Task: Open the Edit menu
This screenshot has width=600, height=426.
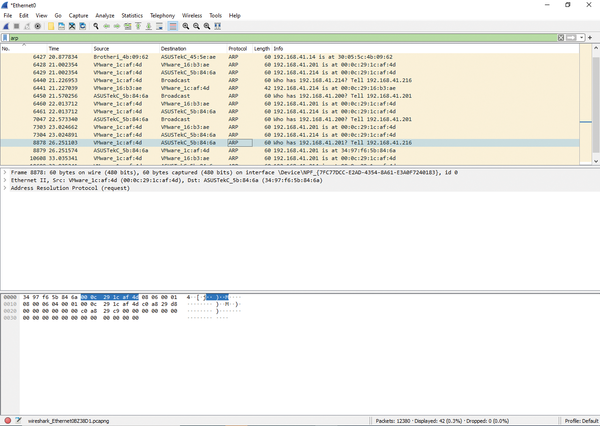Action: [x=24, y=16]
